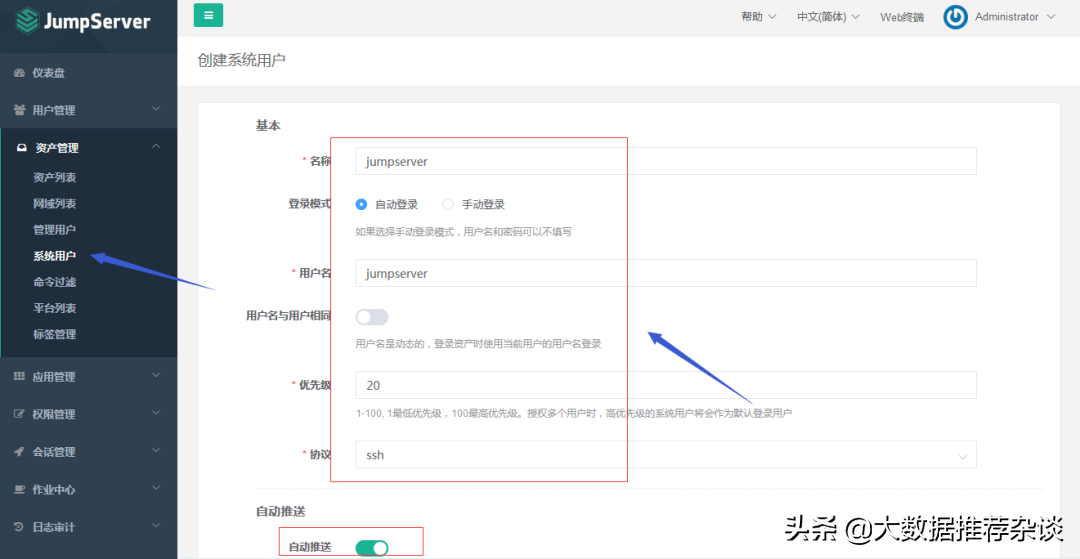The height and width of the screenshot is (559, 1080).
Task: Disable the 自动推送 switch
Action: [x=372, y=548]
